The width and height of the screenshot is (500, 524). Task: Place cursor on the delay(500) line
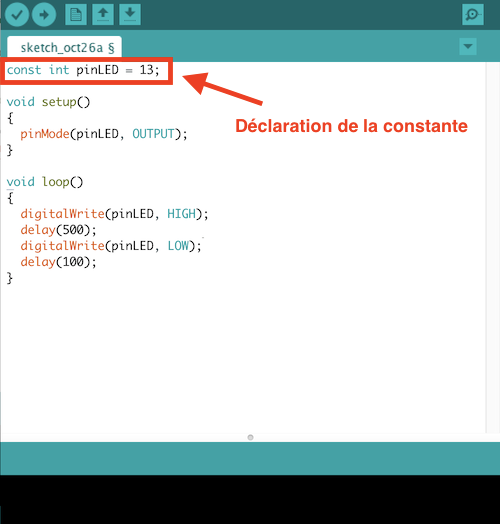point(58,230)
